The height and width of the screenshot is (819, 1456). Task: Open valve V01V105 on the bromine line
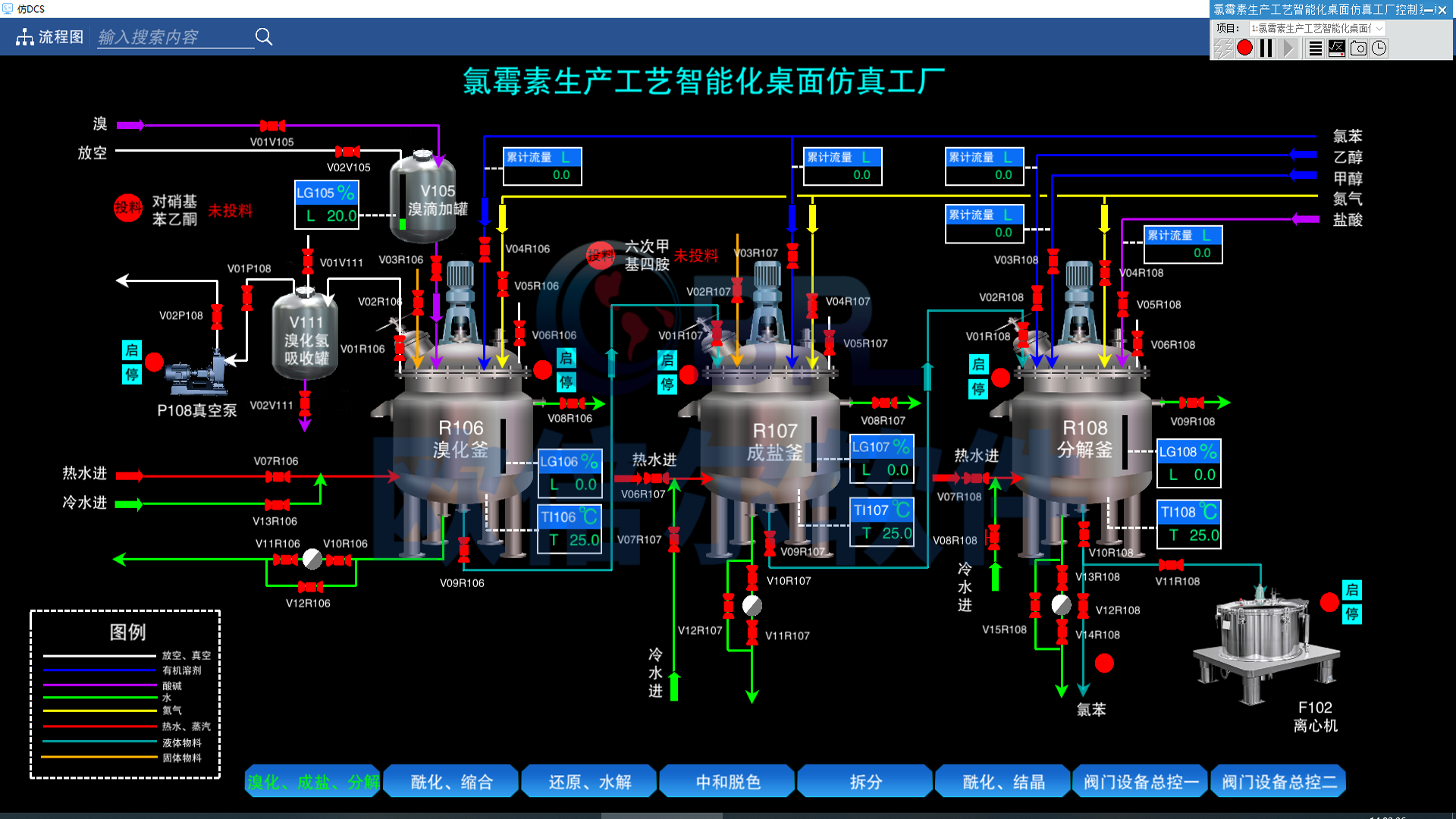(x=272, y=126)
